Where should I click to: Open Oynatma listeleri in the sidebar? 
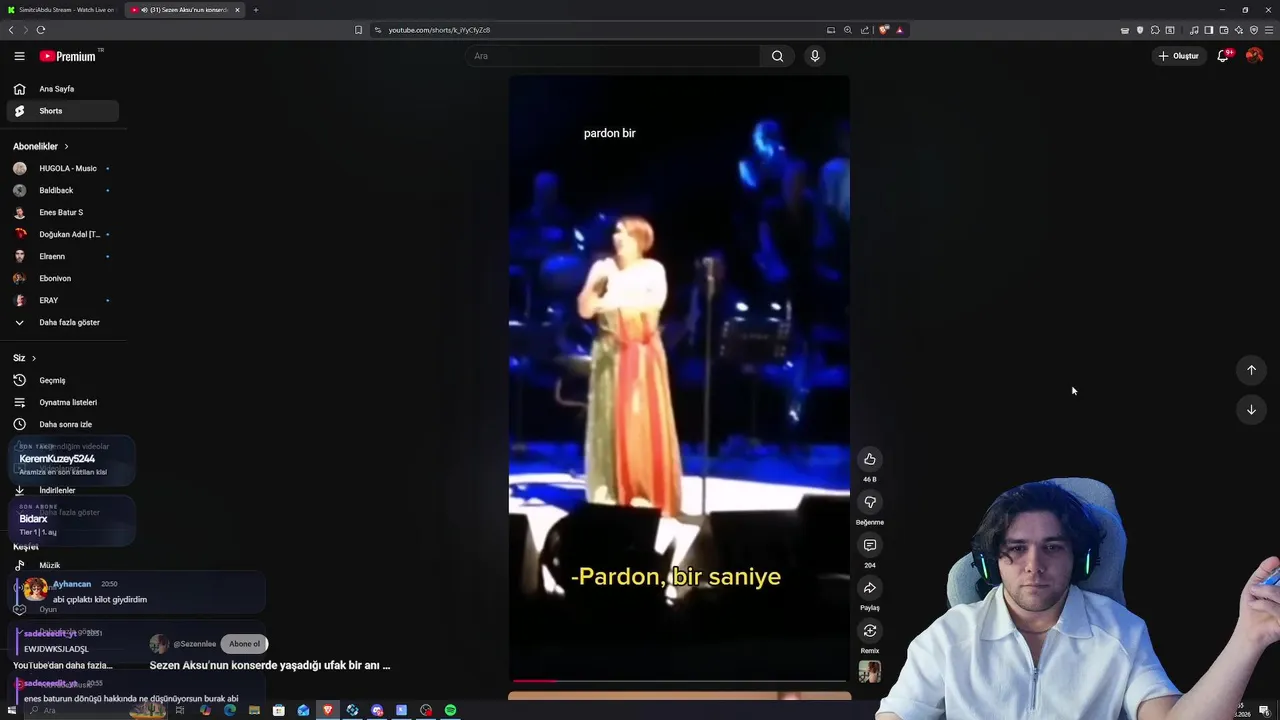point(63,402)
